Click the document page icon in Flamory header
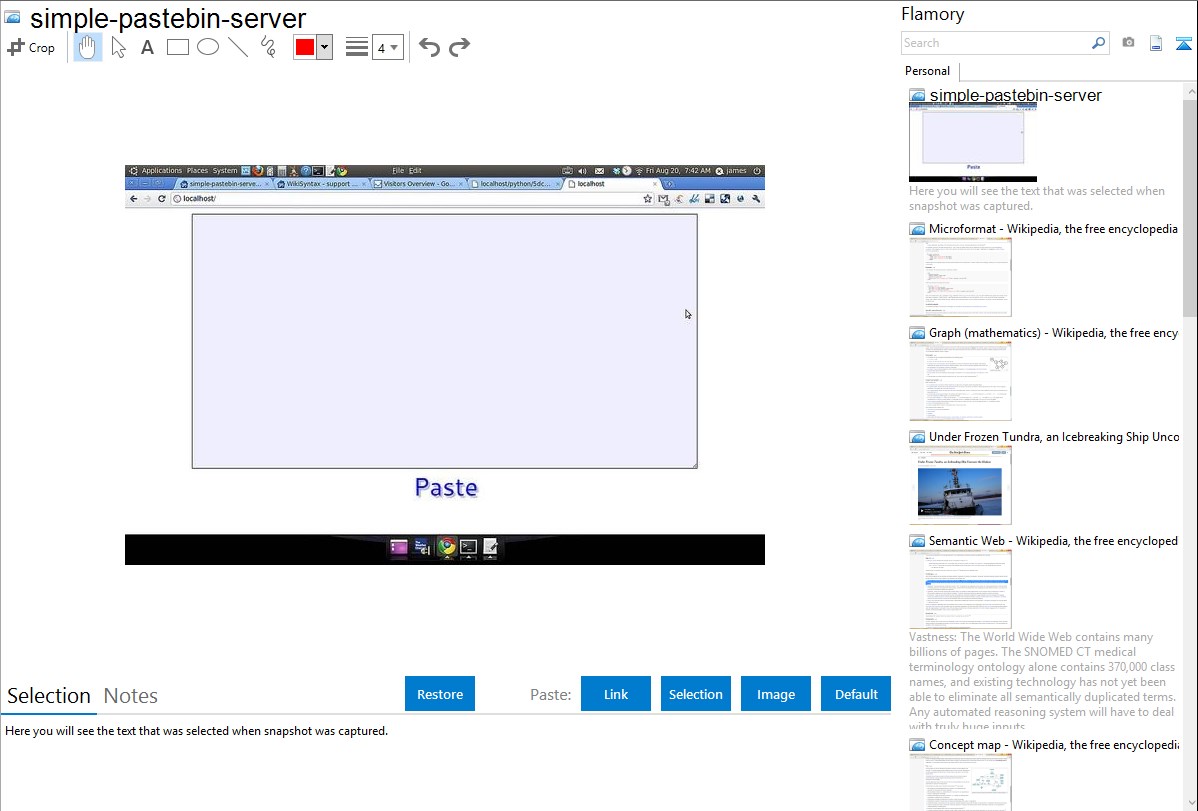The image size is (1198, 811). coord(1156,43)
